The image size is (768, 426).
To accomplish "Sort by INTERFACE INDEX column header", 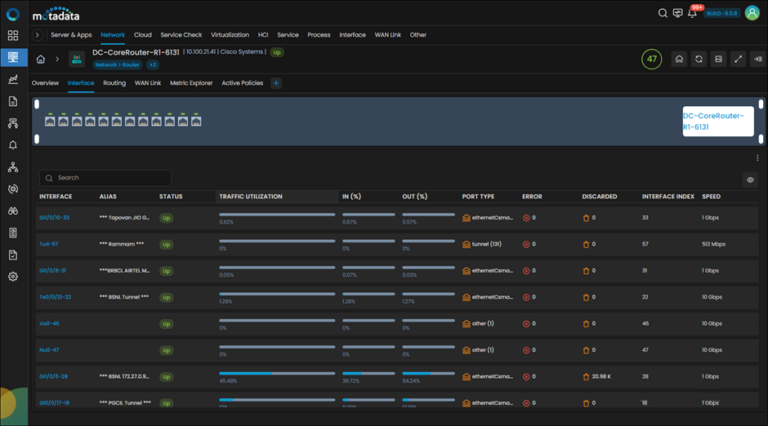I will [x=668, y=197].
